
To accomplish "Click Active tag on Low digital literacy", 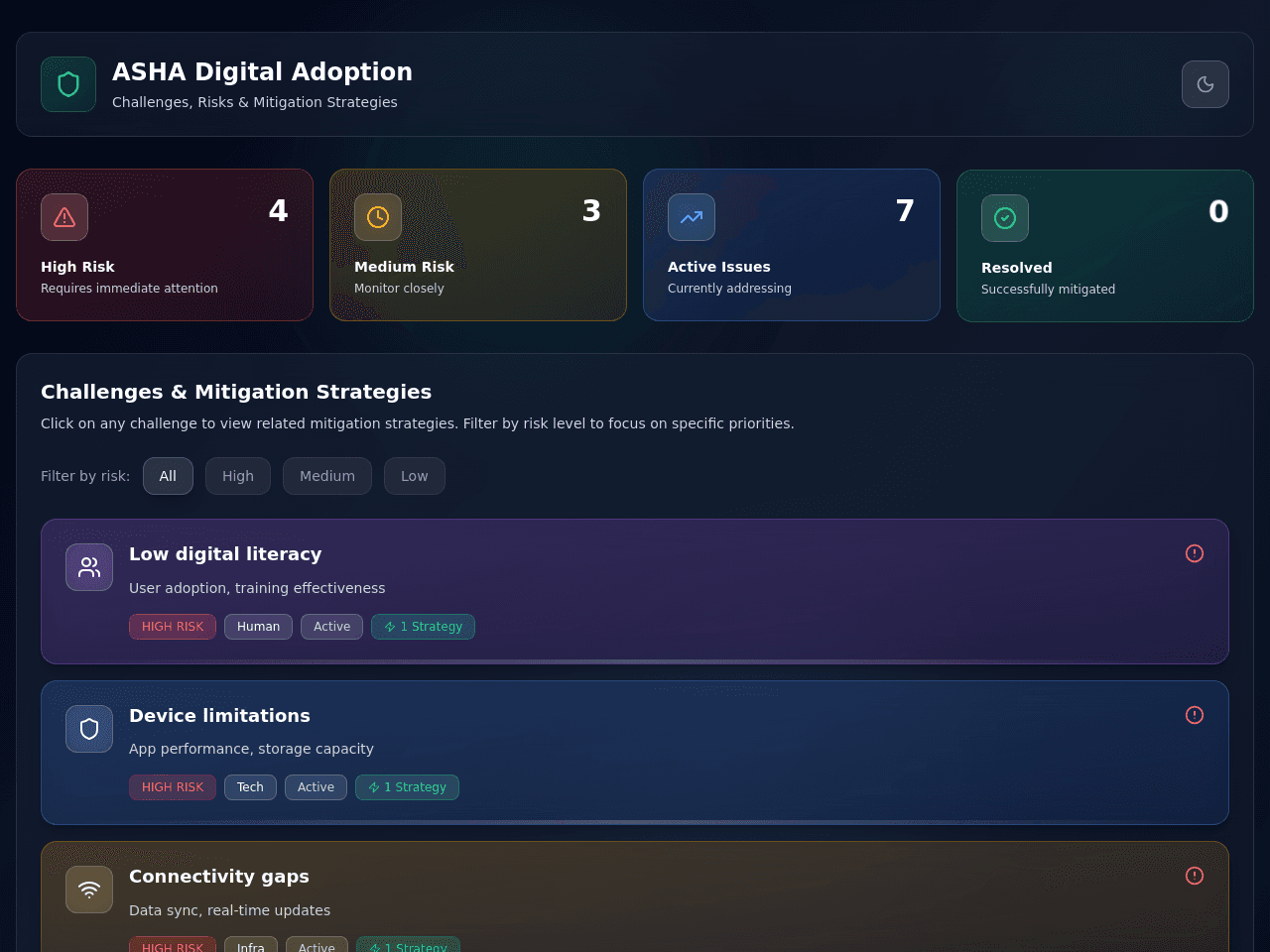I will pos(332,627).
